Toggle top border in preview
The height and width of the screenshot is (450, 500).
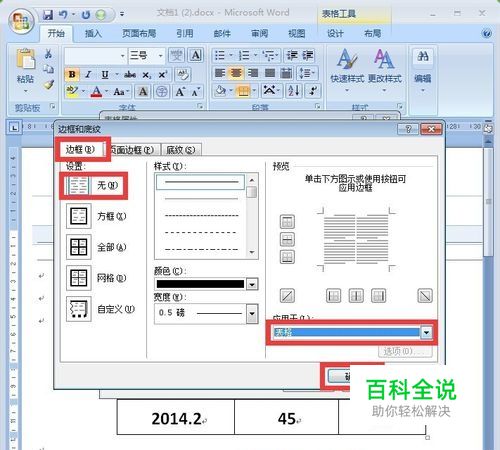[287, 222]
